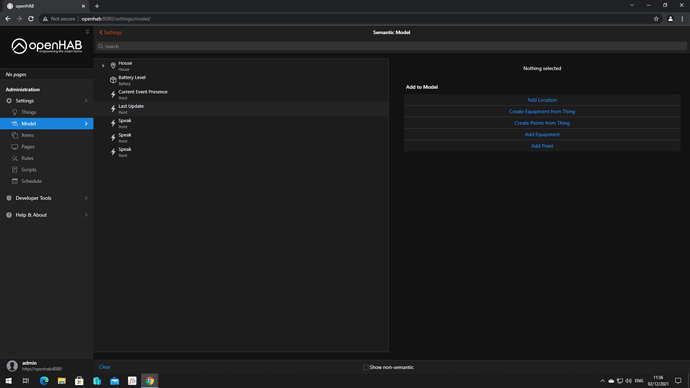Go back to Settings via header link
The height and width of the screenshot is (388, 690).
click(110, 33)
